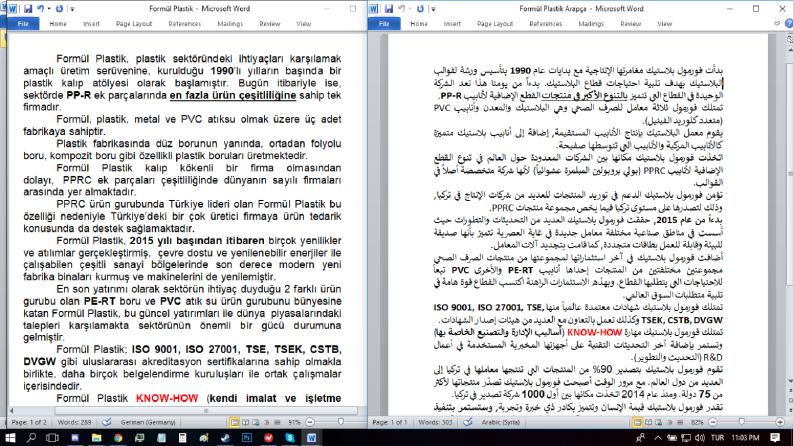Image resolution: width=793 pixels, height=446 pixels.
Task: Redo action in Formül Plastik window
Action: tap(59, 9)
